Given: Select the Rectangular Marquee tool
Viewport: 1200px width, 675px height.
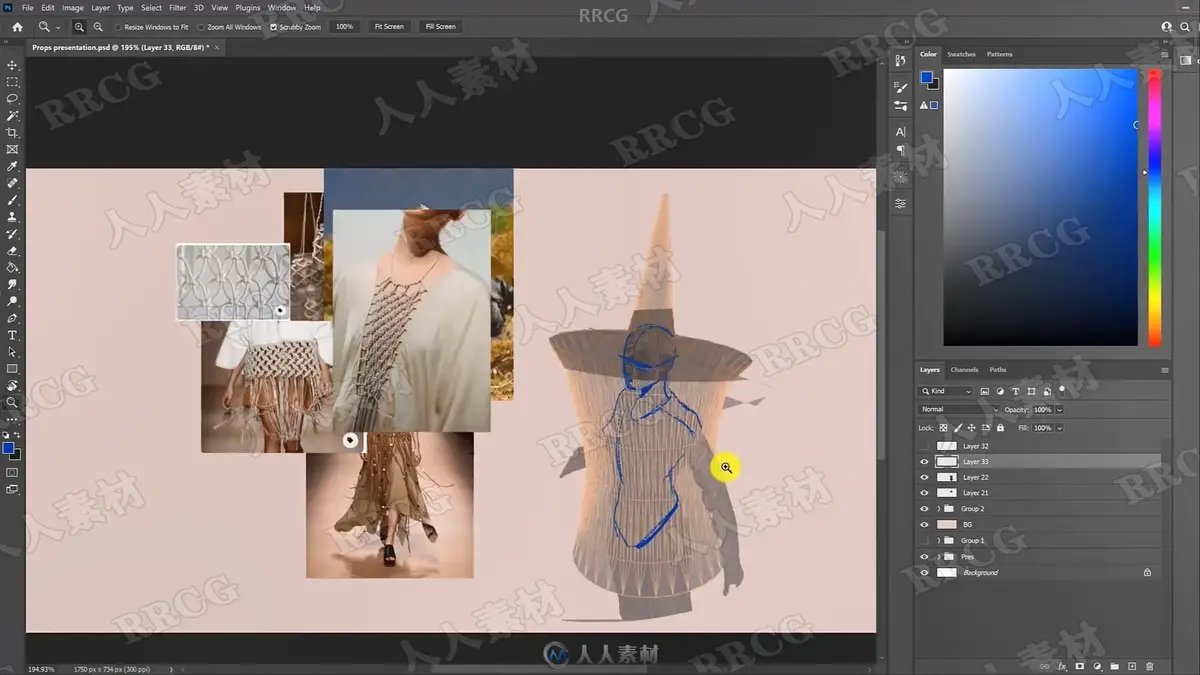Looking at the screenshot, I should tap(13, 82).
